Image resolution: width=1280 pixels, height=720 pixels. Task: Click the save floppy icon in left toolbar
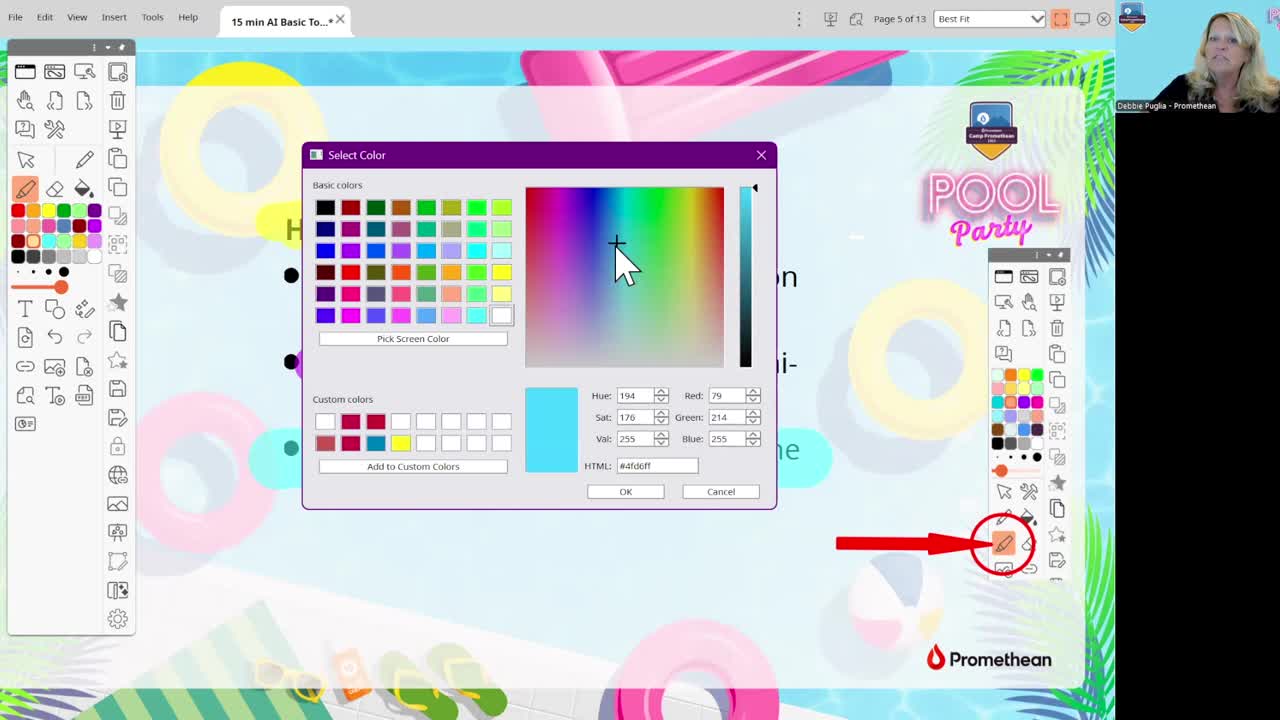click(x=117, y=388)
